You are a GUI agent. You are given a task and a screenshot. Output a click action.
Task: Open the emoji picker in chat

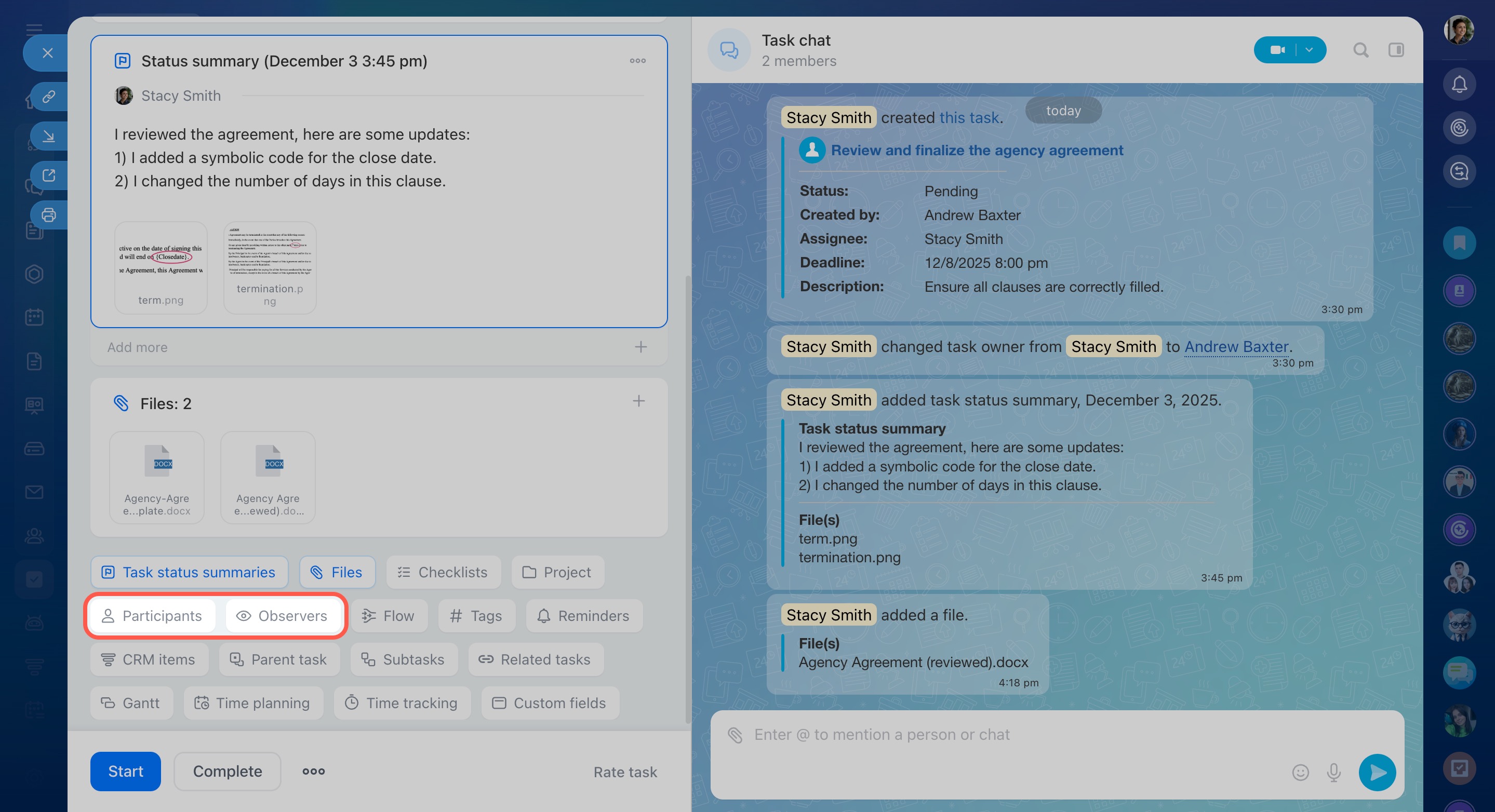pos(1300,772)
